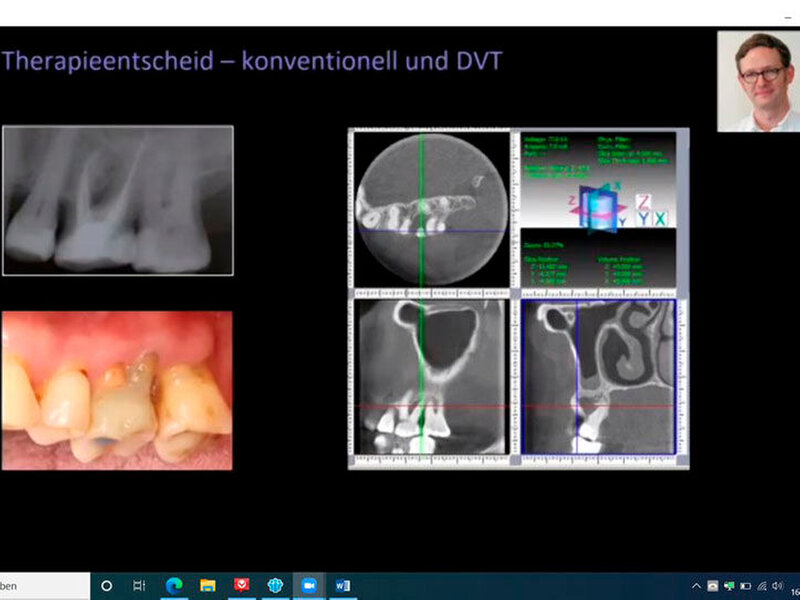Open the blue figure app in taskbar

coord(275,585)
